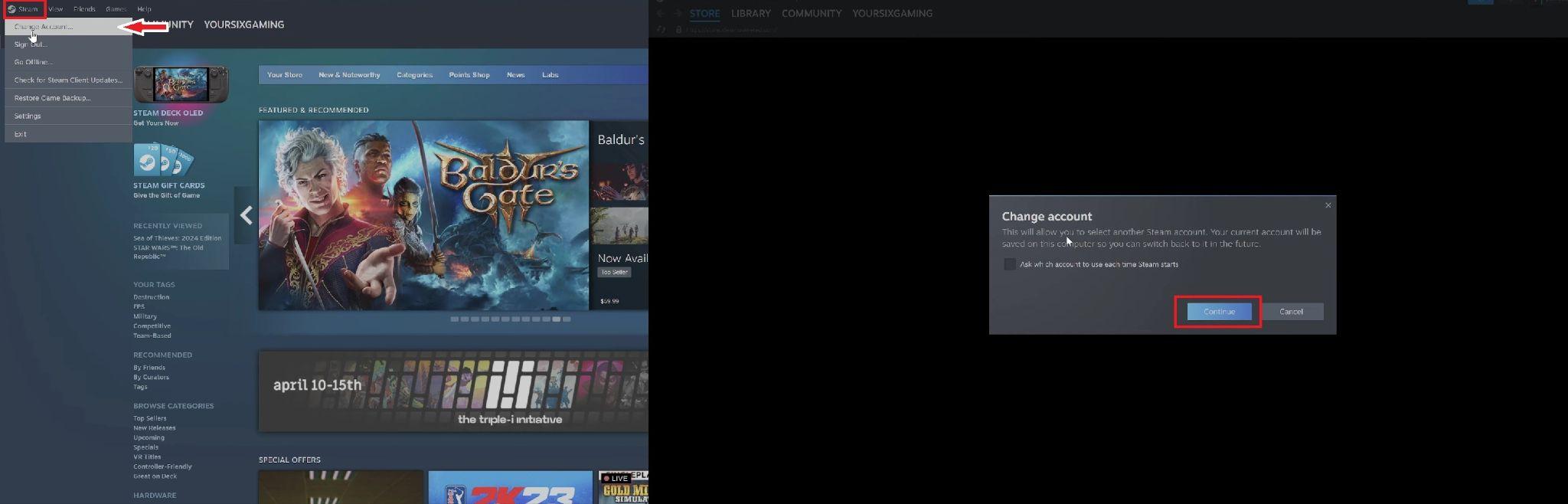
Task: Select the Team-Based tag
Action: pyautogui.click(x=152, y=335)
